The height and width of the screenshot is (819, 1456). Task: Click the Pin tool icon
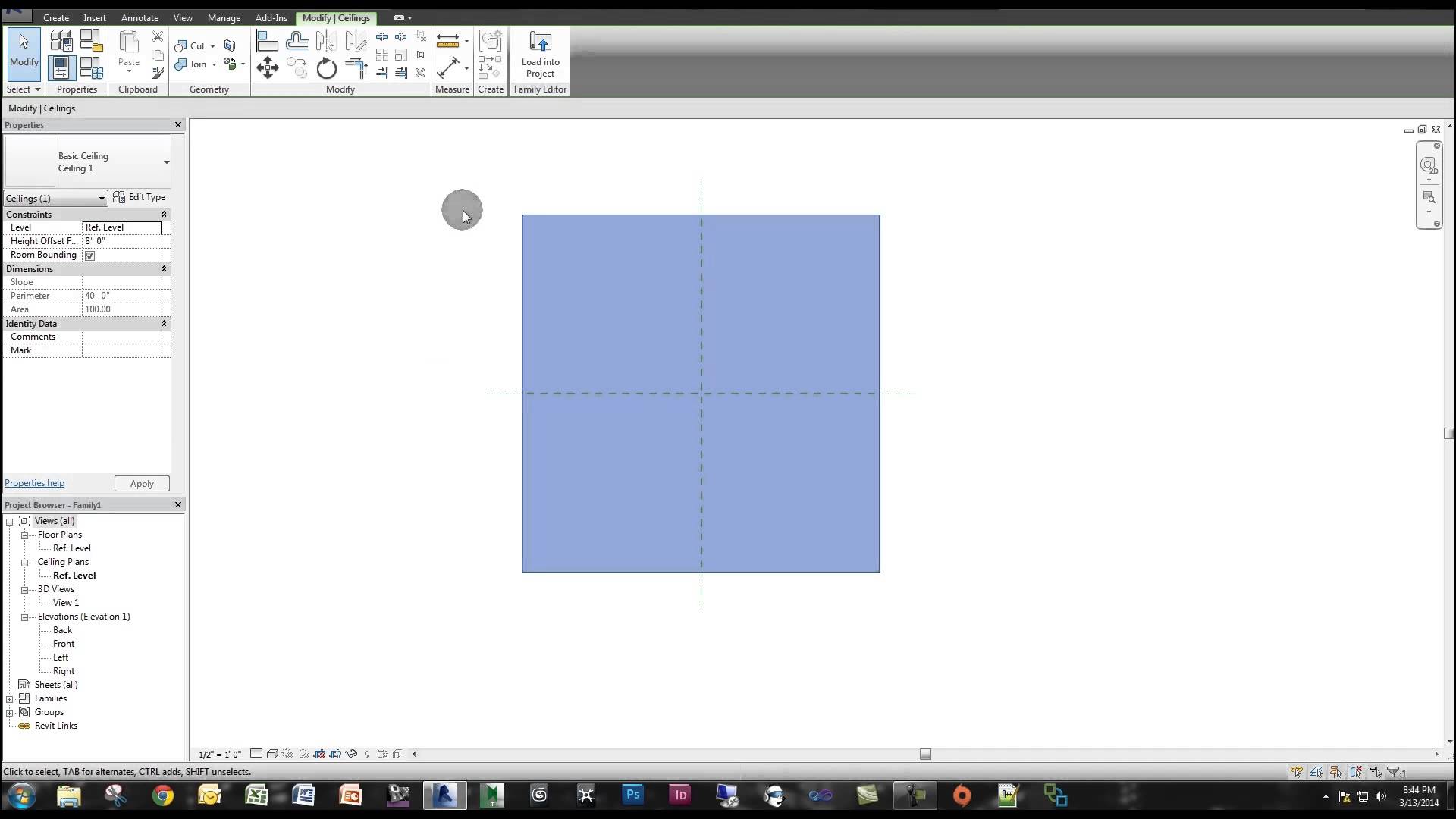click(x=420, y=55)
